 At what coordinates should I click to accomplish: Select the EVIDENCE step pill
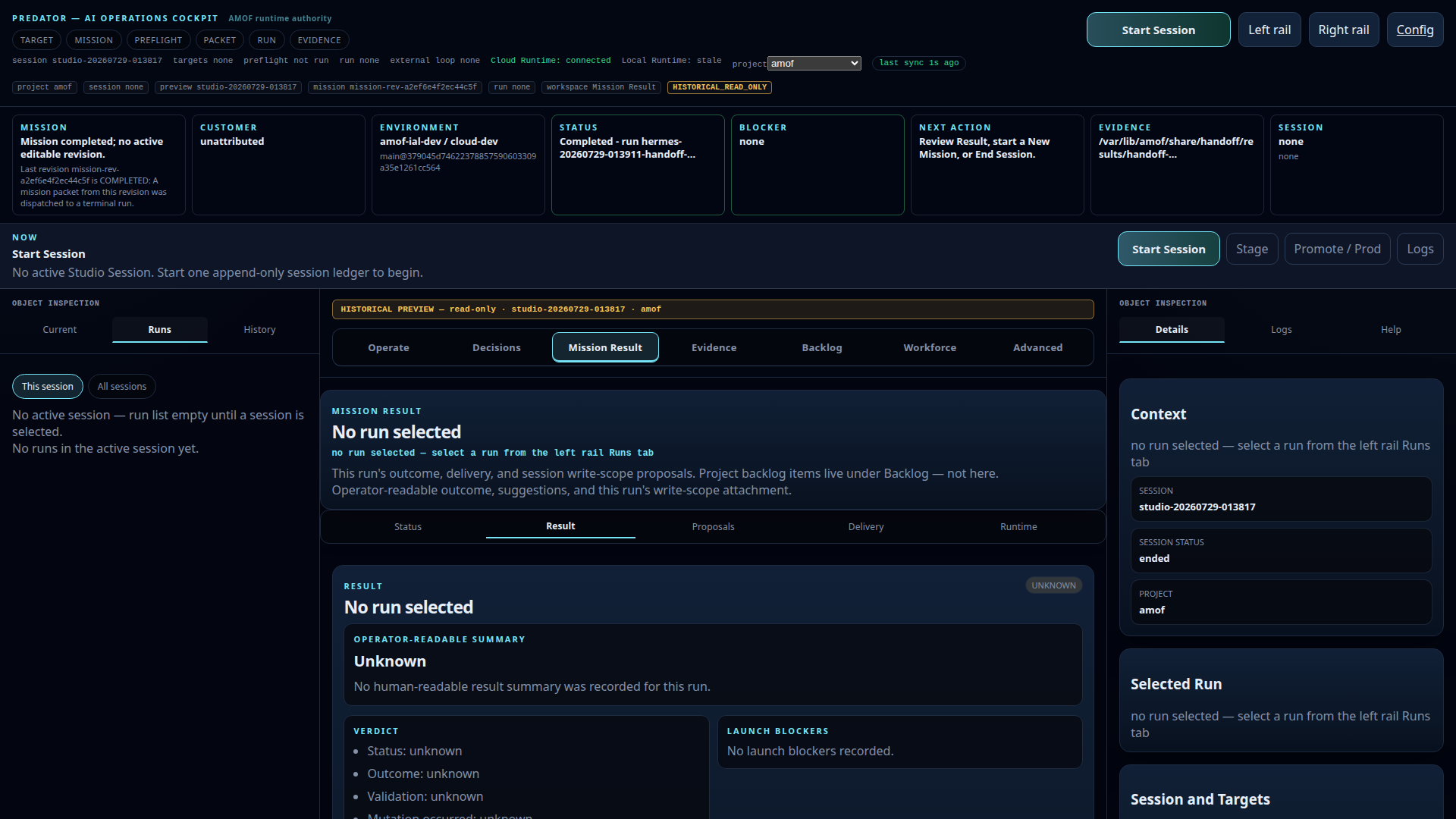coord(318,40)
